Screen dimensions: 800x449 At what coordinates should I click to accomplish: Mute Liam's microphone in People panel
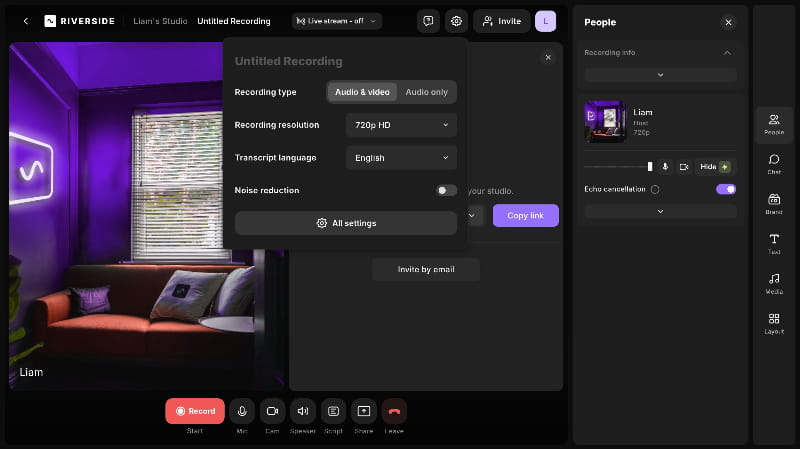[x=665, y=167]
